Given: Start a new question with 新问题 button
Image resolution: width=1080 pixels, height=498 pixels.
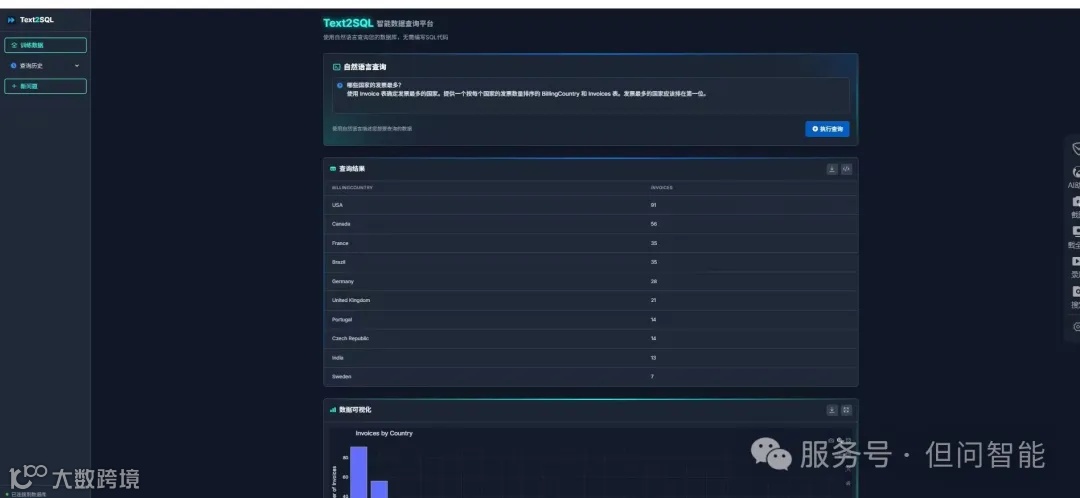Looking at the screenshot, I should 45,86.
